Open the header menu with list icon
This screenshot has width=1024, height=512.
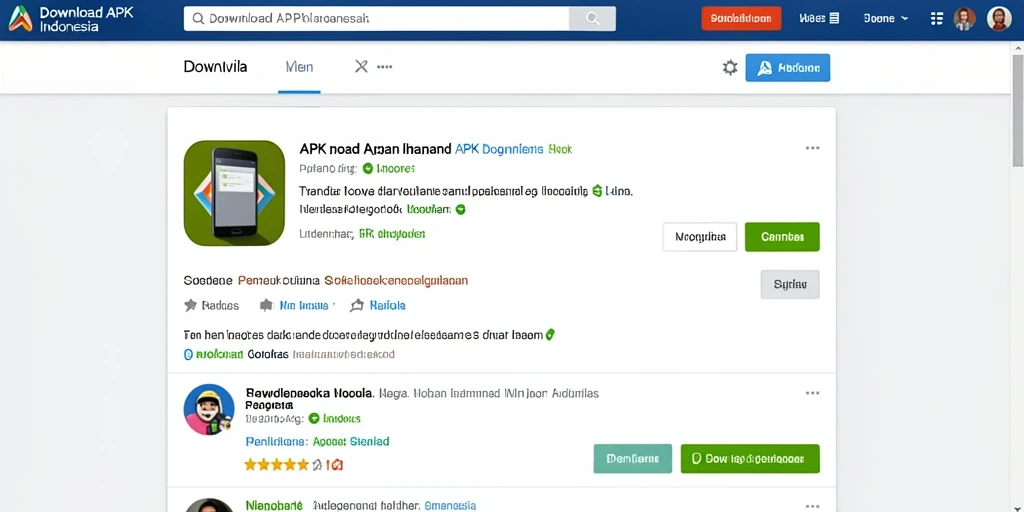pos(819,19)
